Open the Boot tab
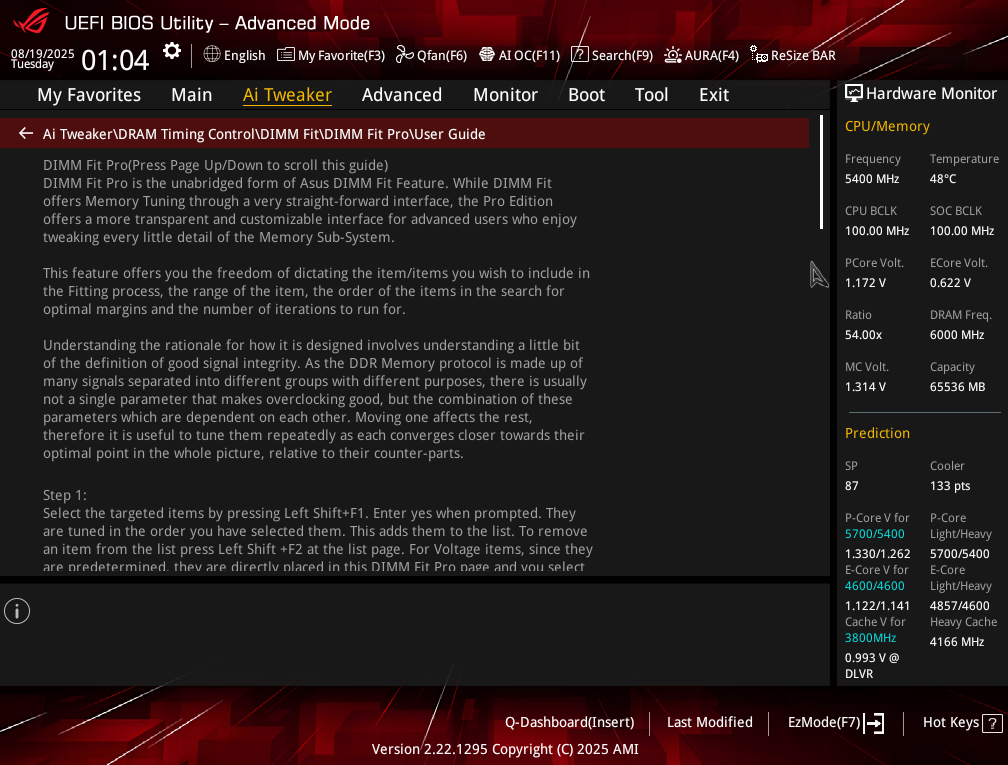The image size is (1008, 765). point(586,94)
